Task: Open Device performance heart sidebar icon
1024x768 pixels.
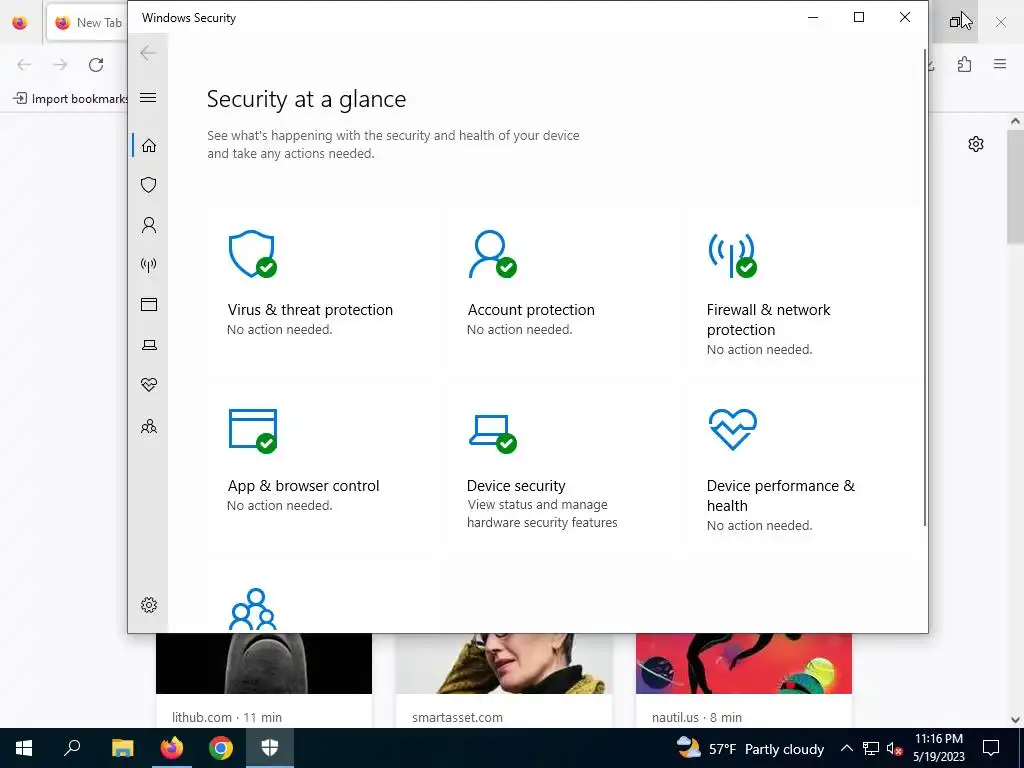Action: [149, 385]
